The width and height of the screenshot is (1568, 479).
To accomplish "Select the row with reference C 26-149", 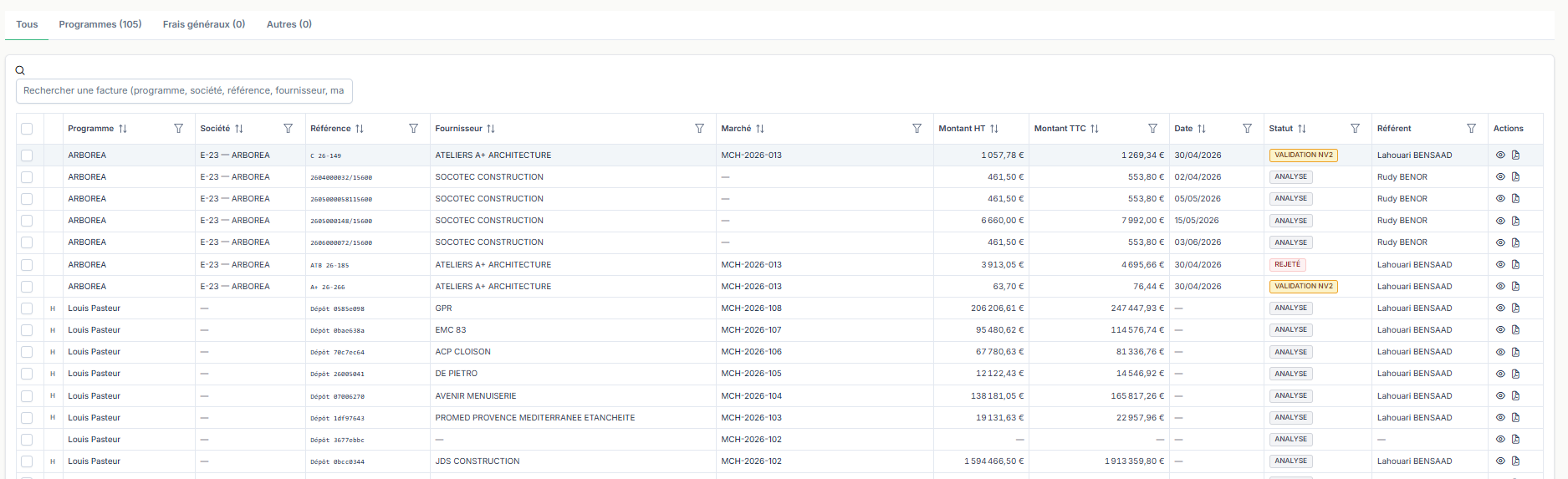I will click(27, 155).
